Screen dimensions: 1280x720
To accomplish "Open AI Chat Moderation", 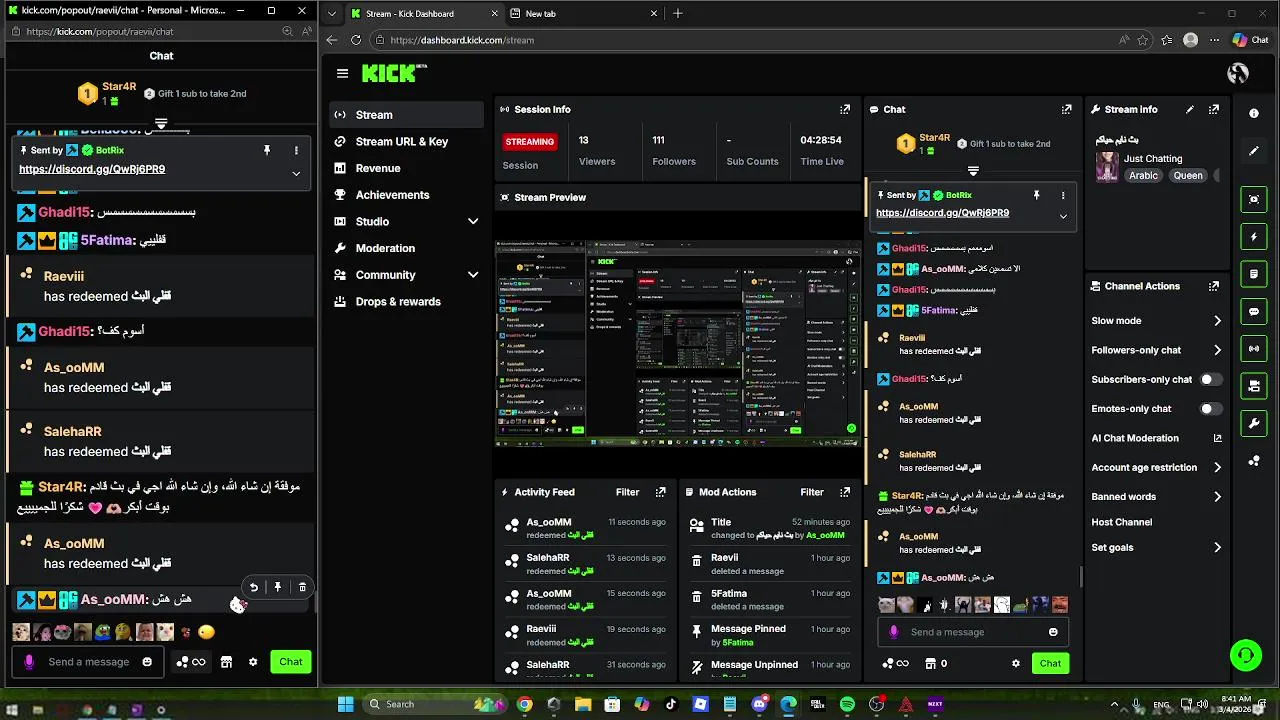I will tap(1156, 438).
